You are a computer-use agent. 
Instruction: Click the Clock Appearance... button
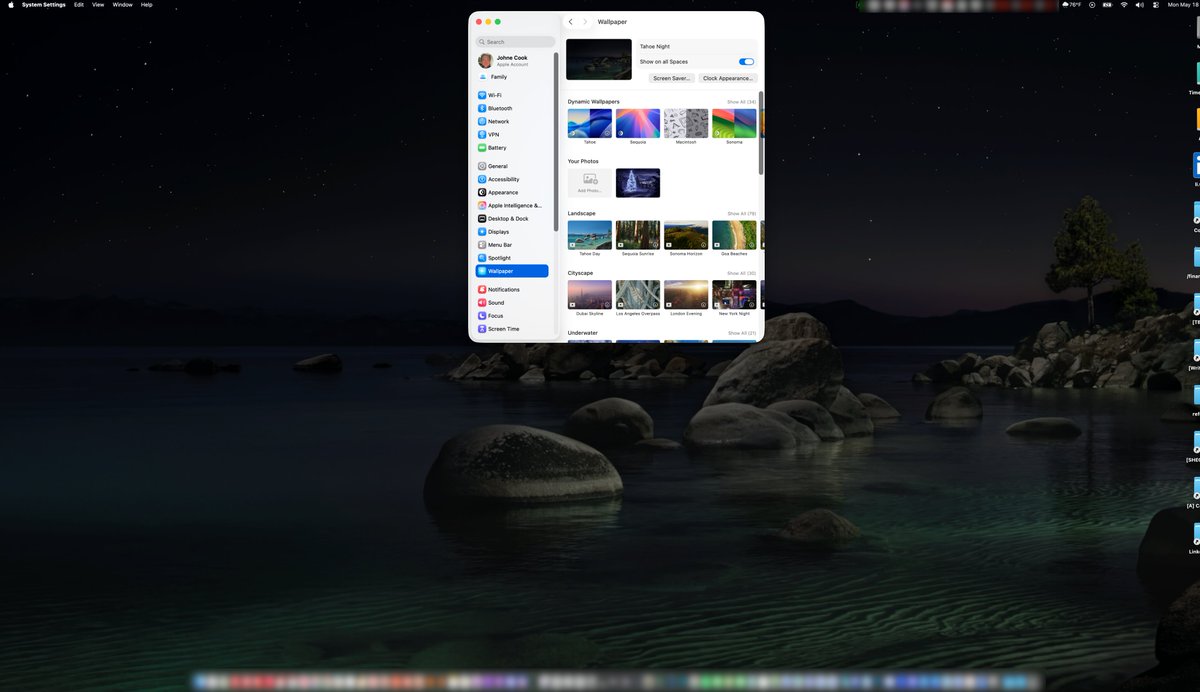coord(728,78)
